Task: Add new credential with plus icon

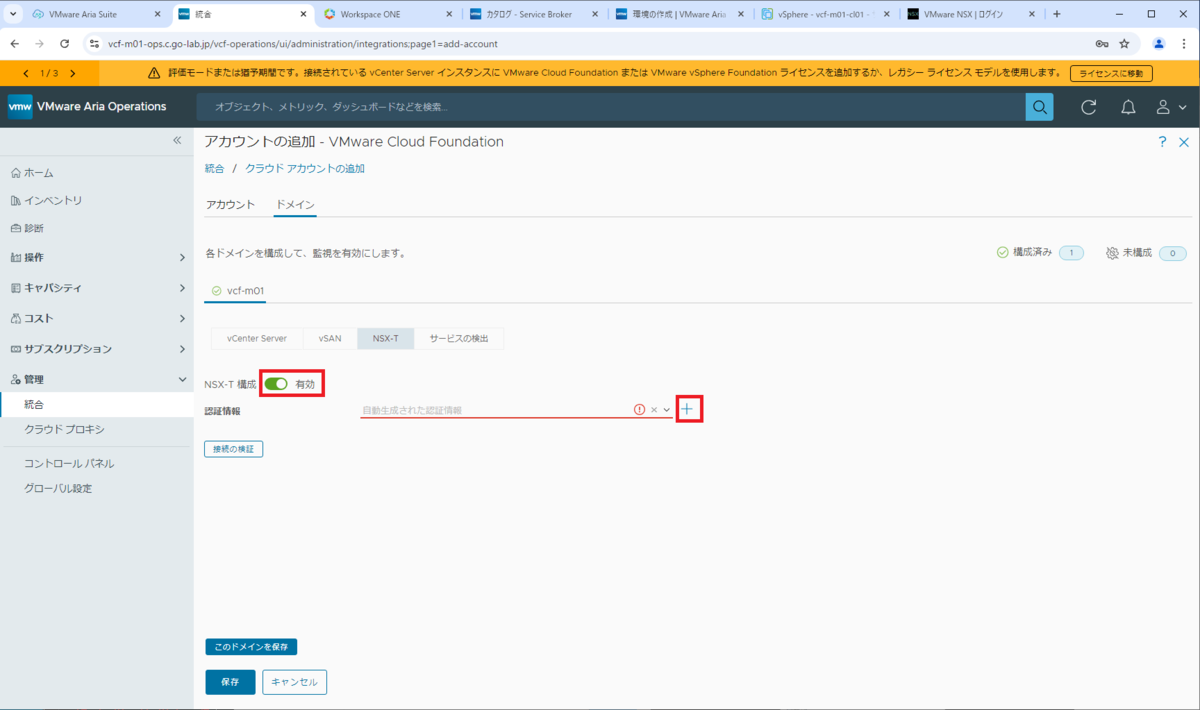Action: tap(687, 409)
